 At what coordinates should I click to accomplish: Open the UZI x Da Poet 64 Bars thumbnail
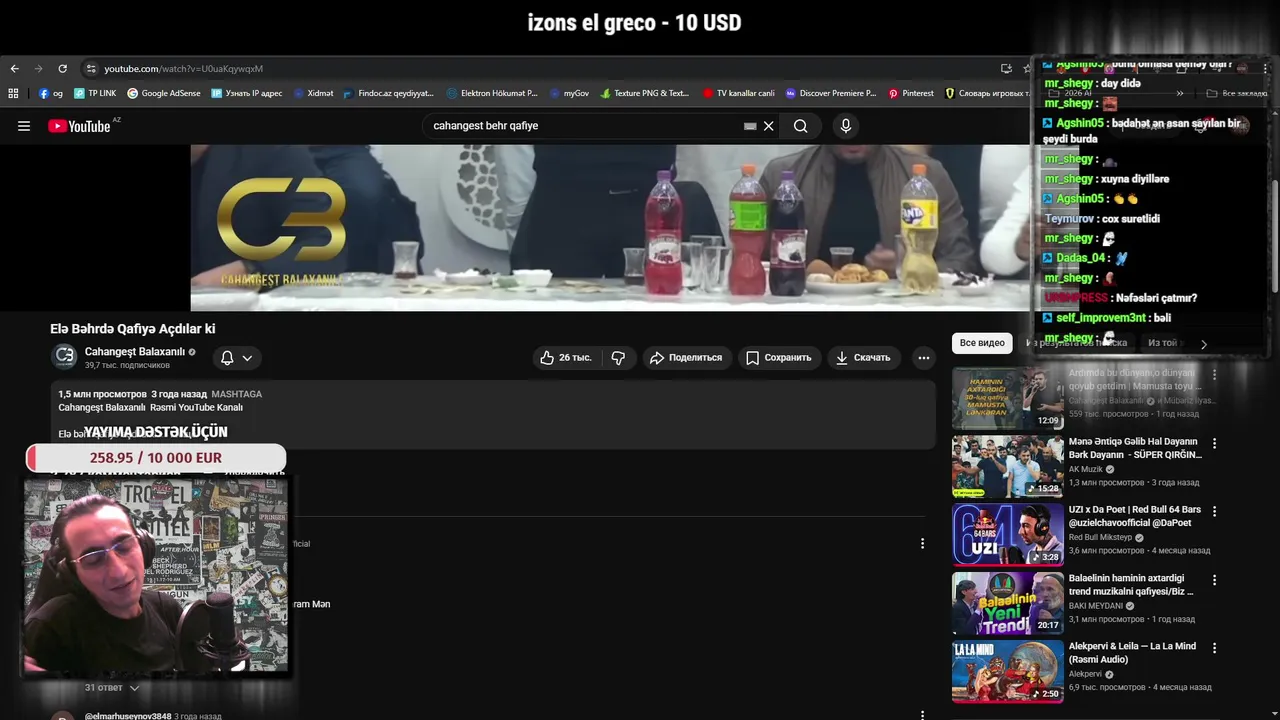pos(1007,534)
